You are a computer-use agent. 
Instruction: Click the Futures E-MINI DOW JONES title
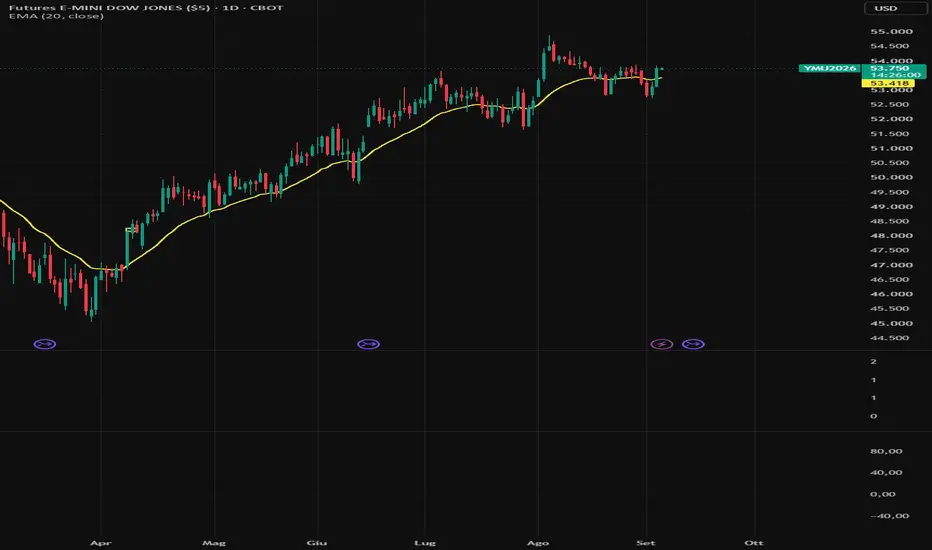coord(146,7)
